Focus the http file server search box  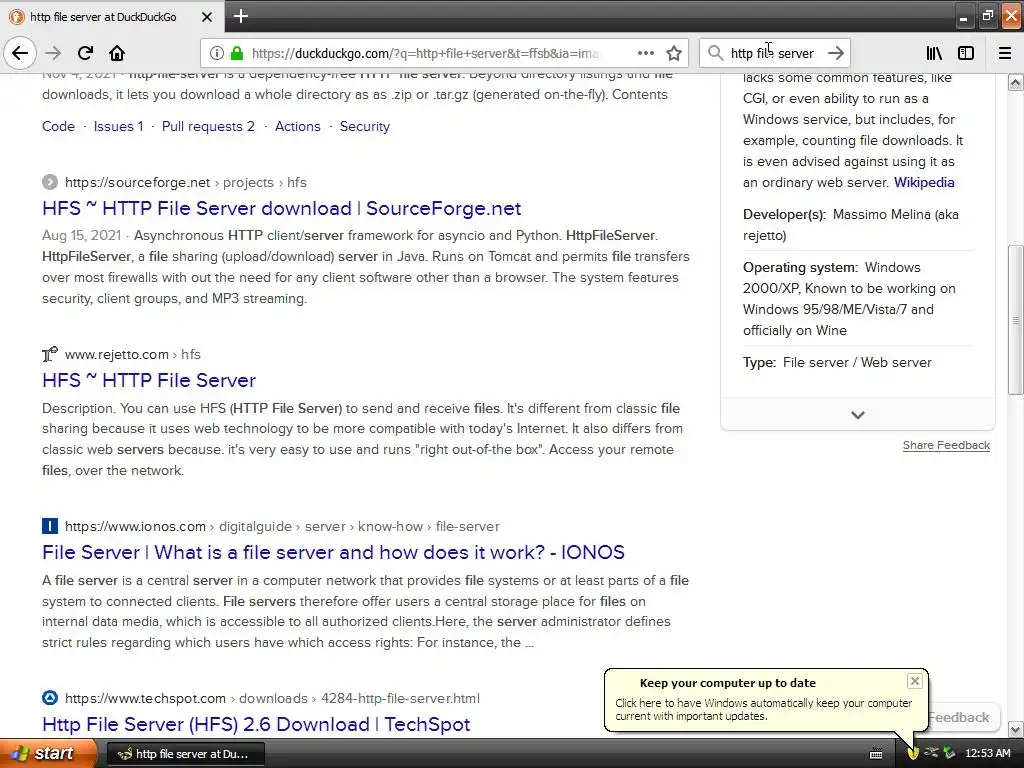(775, 53)
